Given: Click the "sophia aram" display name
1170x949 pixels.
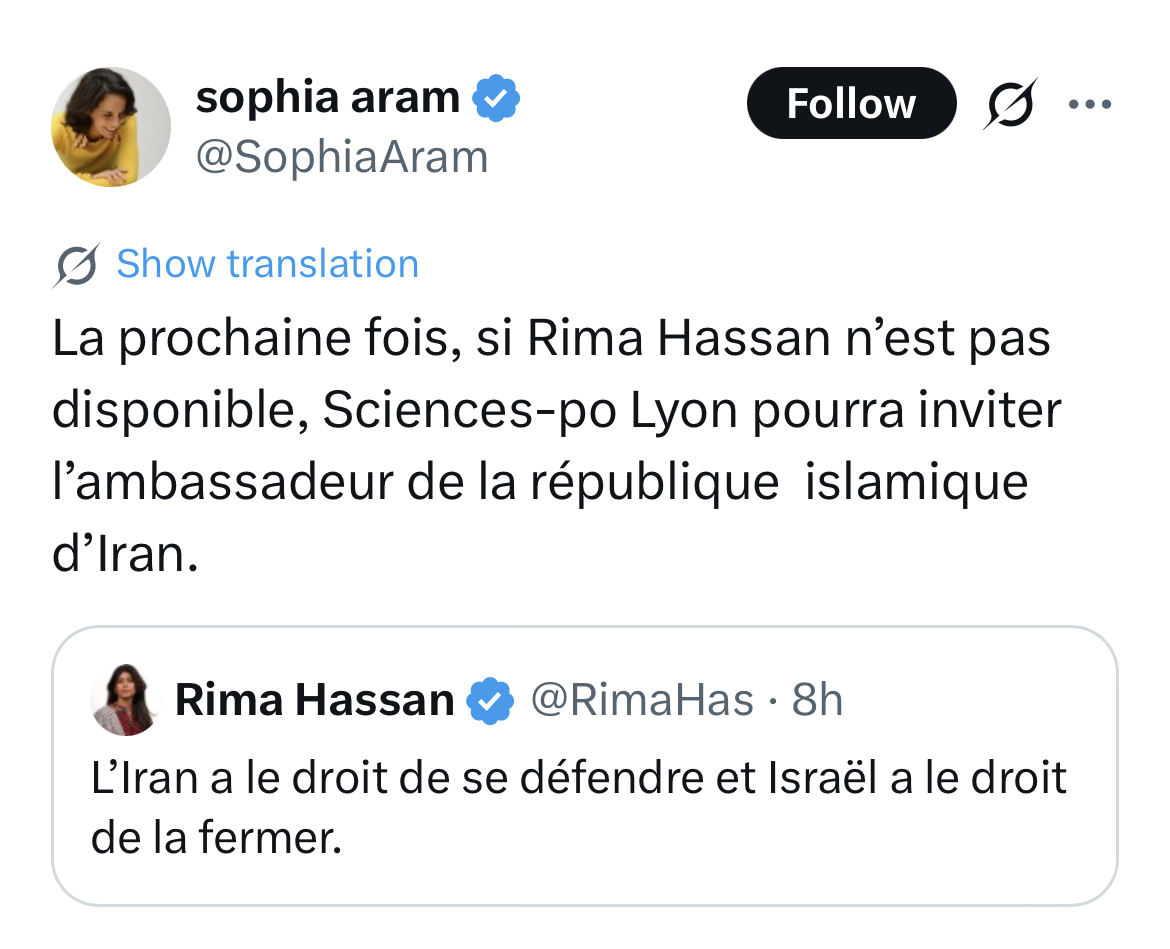Looking at the screenshot, I should tap(327, 99).
